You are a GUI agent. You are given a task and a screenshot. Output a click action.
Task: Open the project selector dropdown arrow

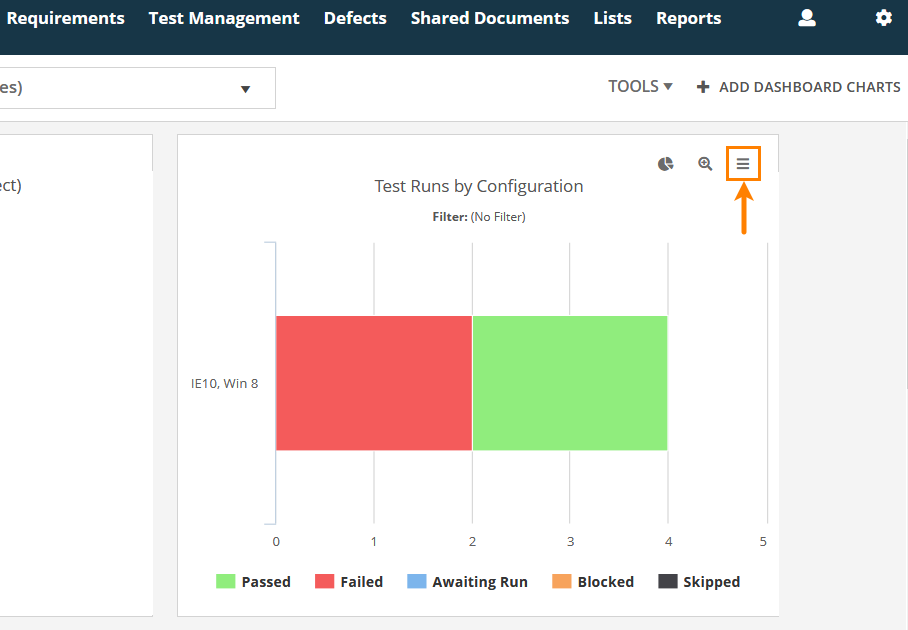[245, 89]
